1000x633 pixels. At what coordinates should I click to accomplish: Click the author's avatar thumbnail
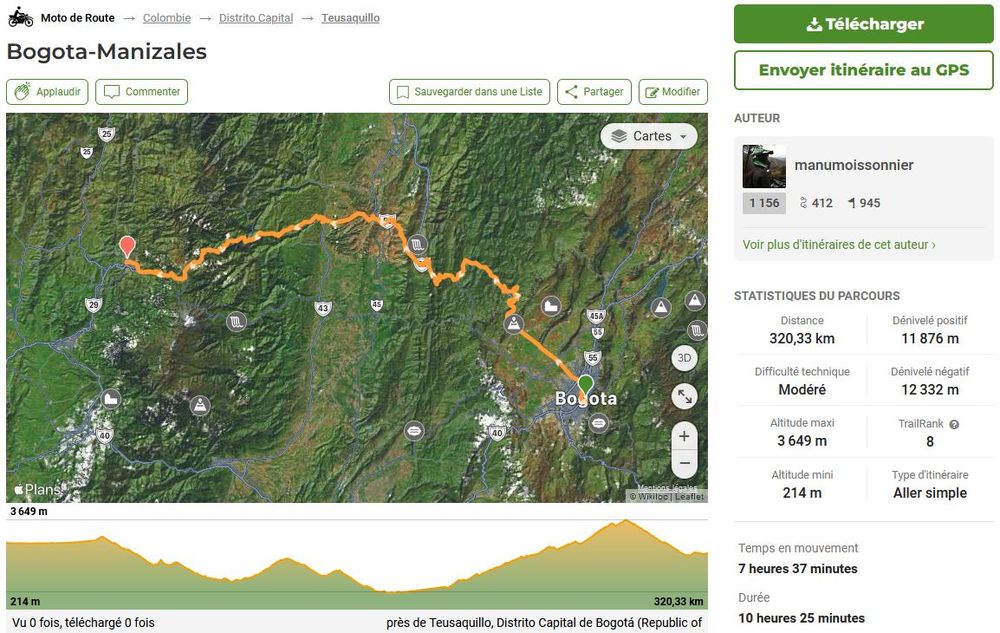click(764, 166)
